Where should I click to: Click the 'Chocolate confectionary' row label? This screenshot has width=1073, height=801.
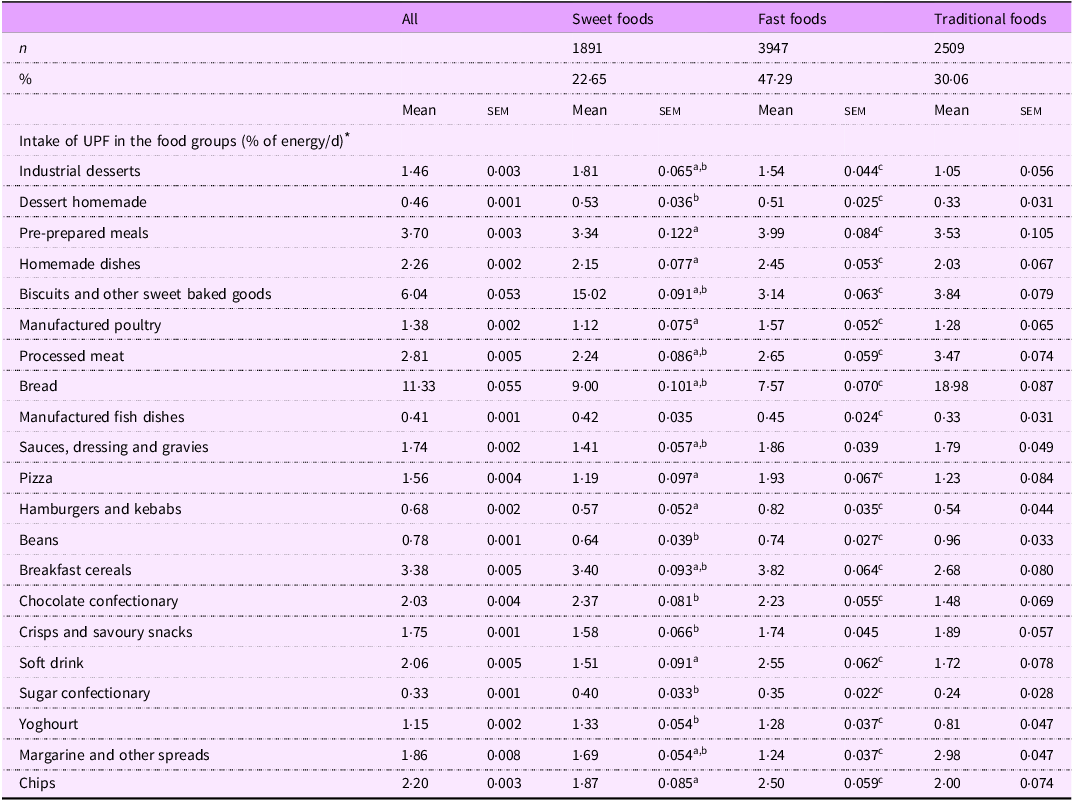click(x=98, y=601)
